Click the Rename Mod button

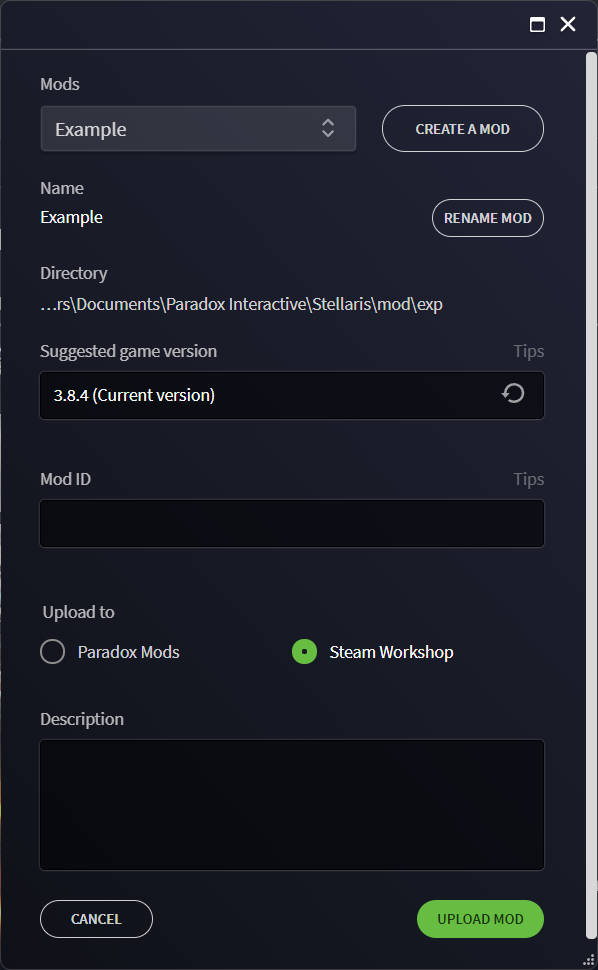pyautogui.click(x=487, y=218)
